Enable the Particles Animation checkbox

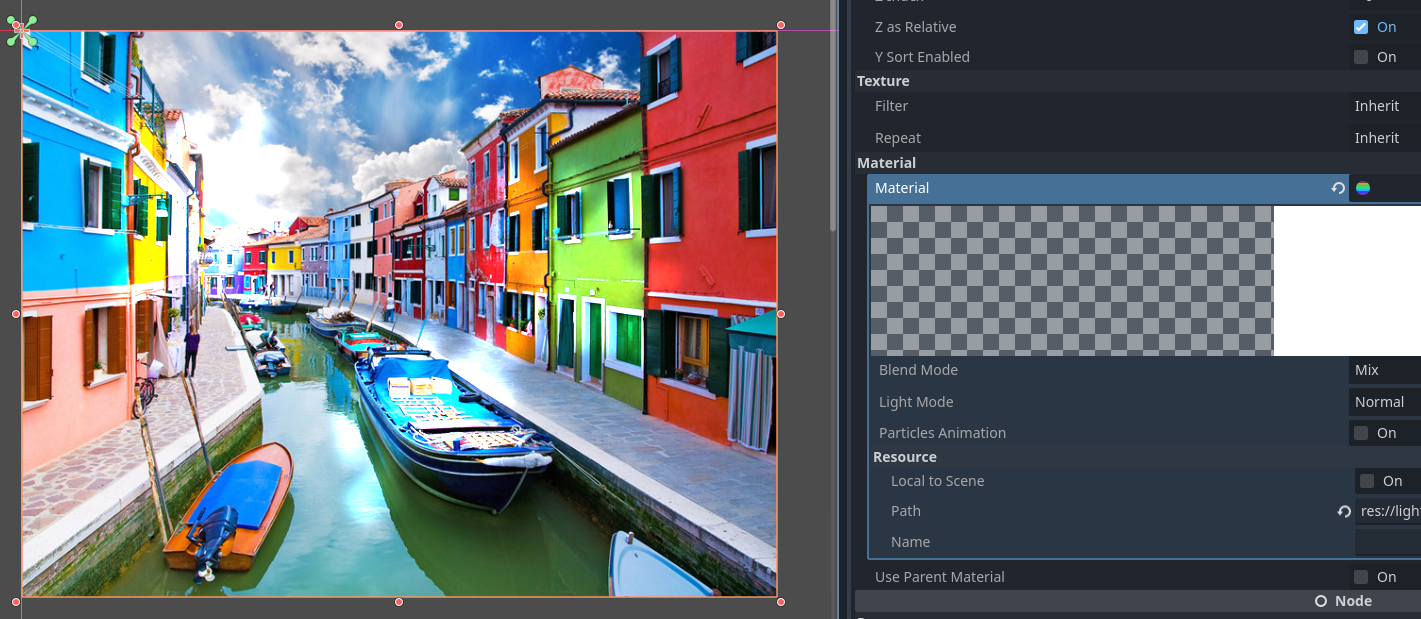(x=1359, y=432)
